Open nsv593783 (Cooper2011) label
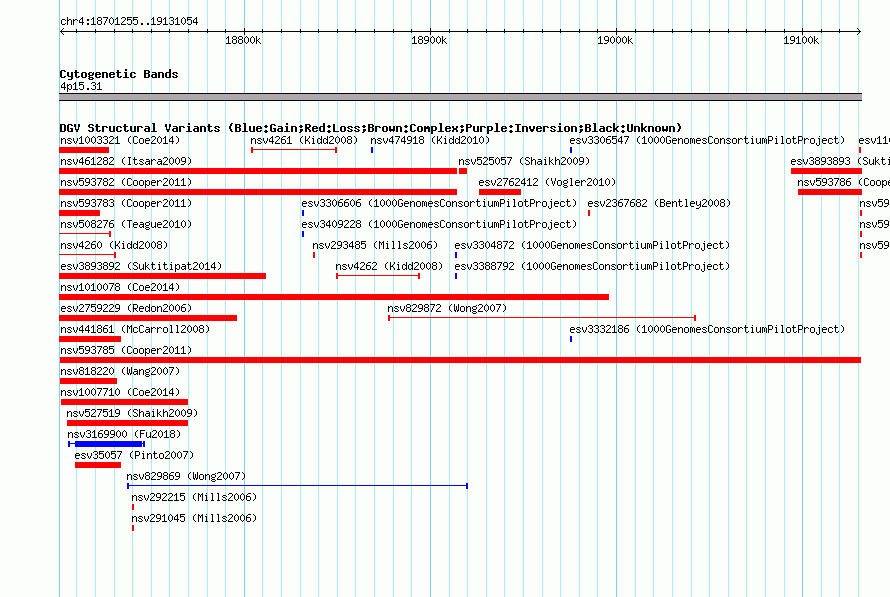 [126, 203]
